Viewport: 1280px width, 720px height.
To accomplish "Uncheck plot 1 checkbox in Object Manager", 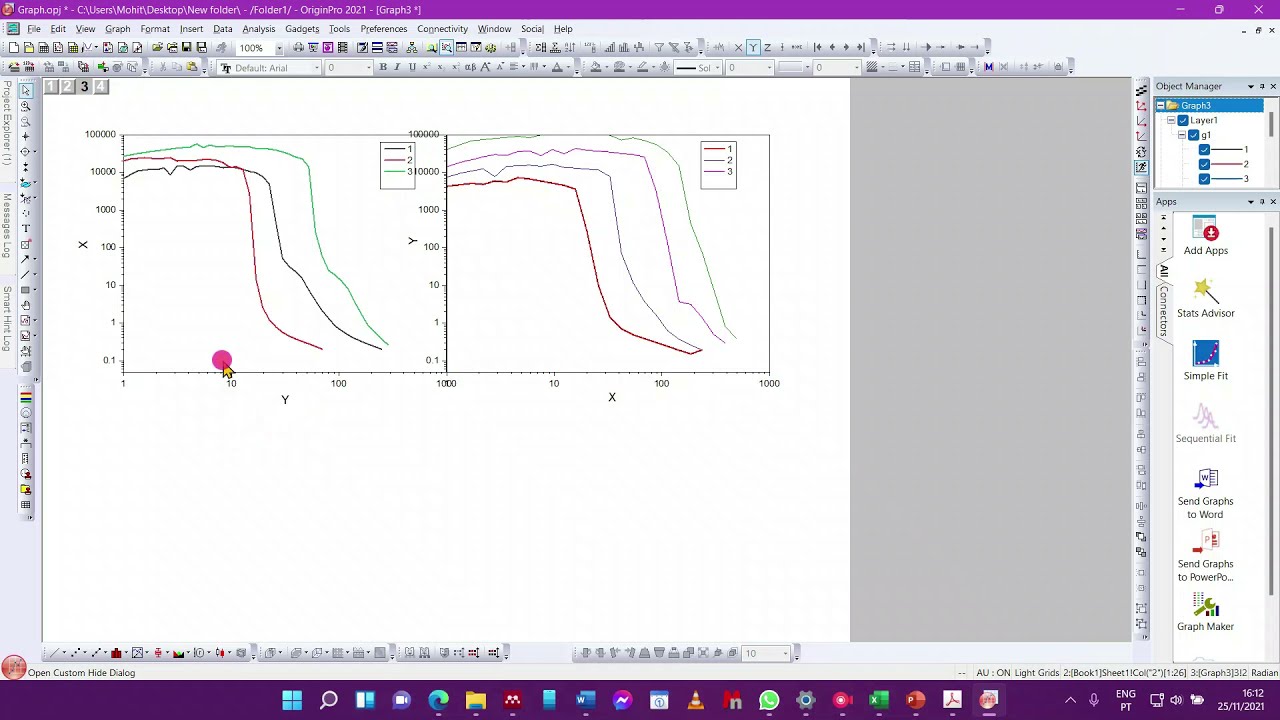I will pyautogui.click(x=1204, y=150).
